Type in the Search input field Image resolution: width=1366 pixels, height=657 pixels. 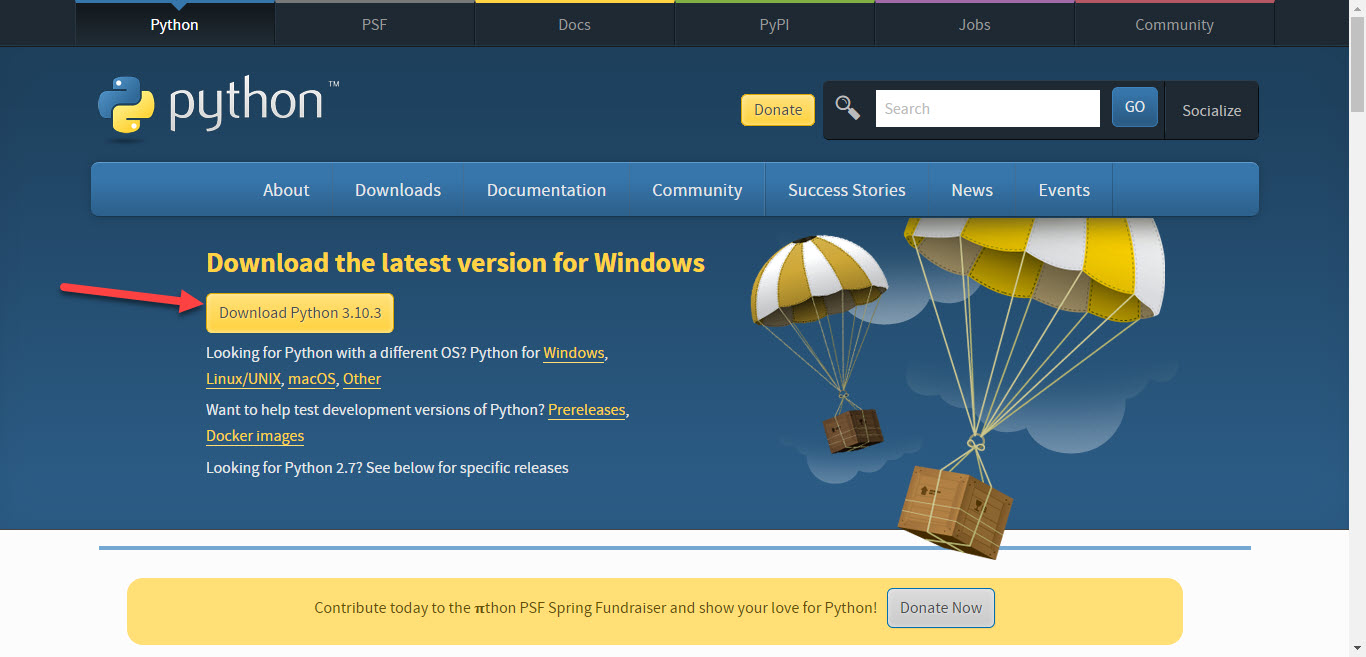987,109
